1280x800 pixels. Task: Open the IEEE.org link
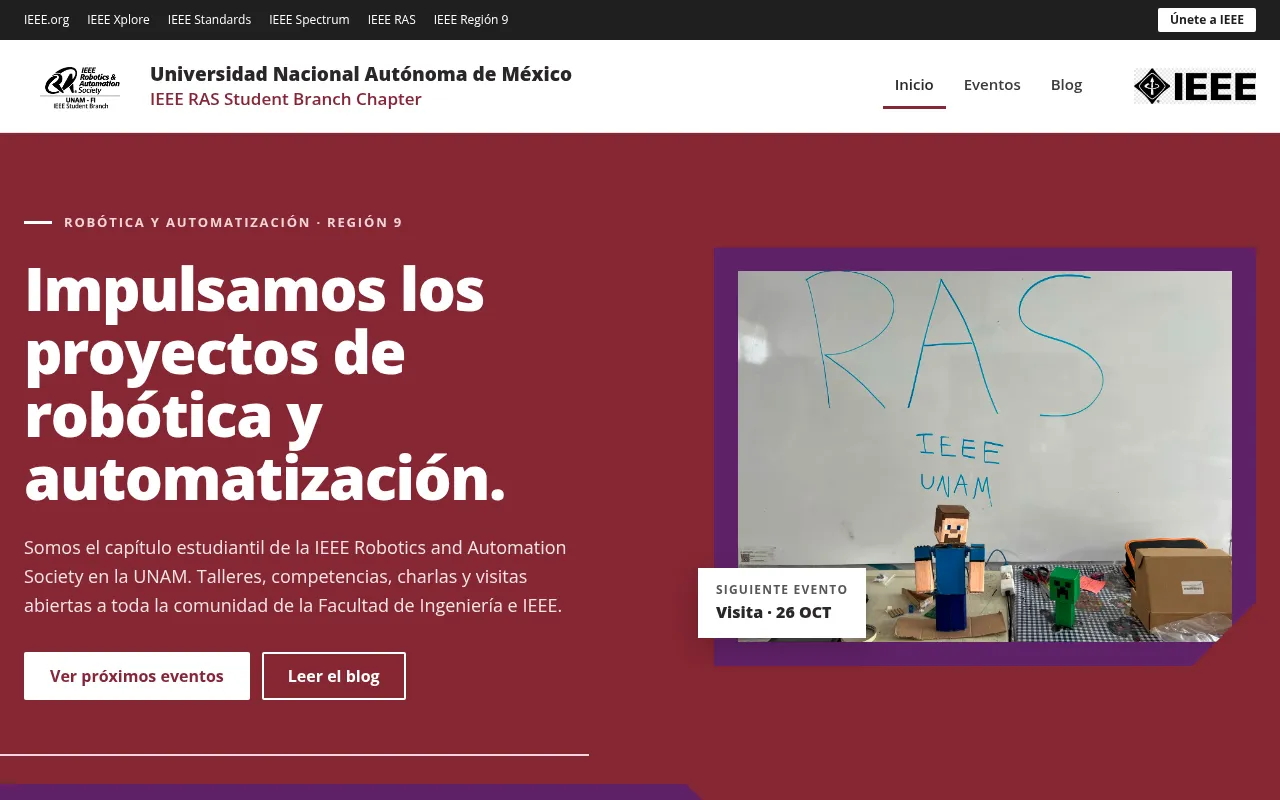click(47, 20)
